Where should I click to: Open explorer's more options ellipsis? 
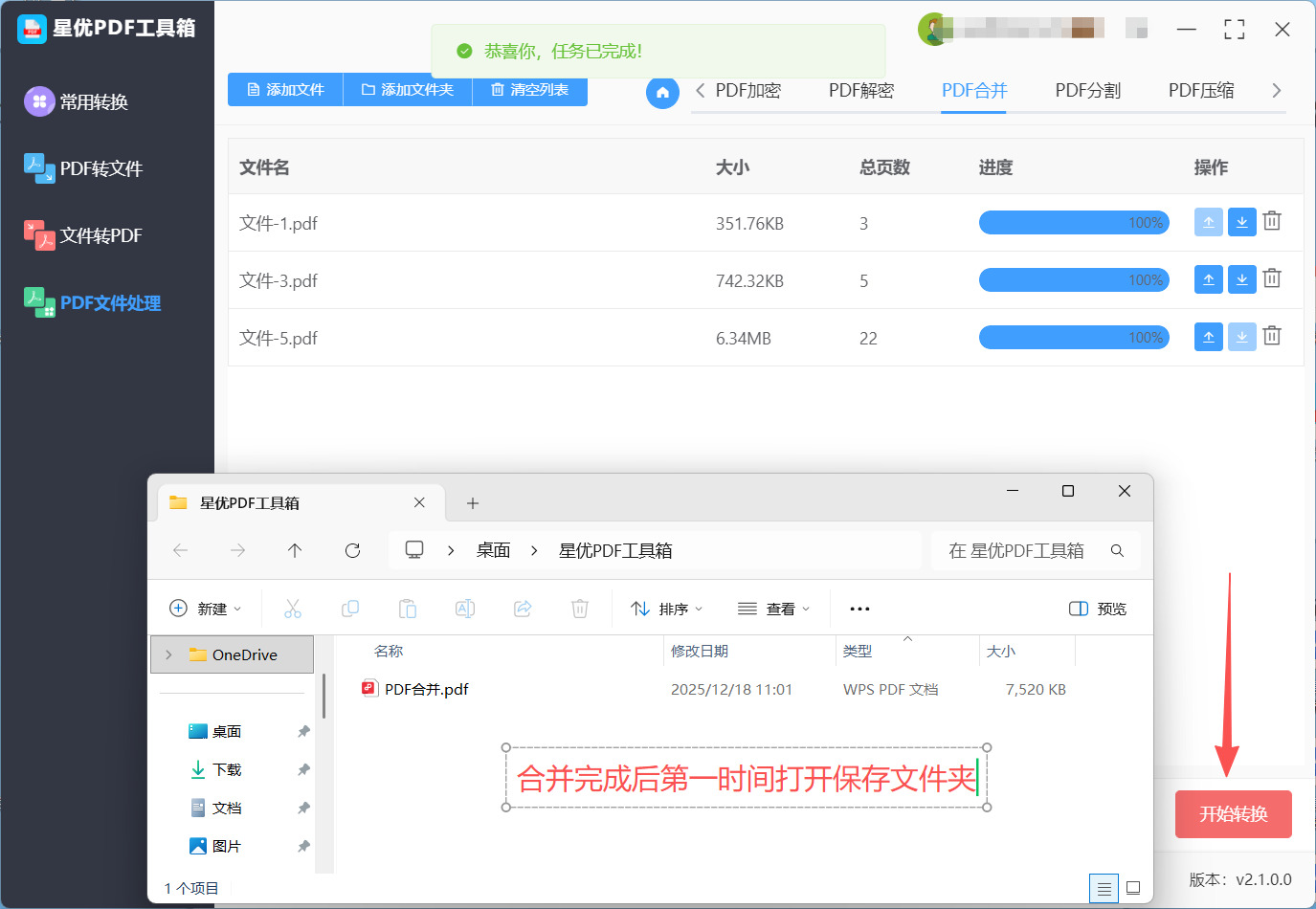point(859,609)
